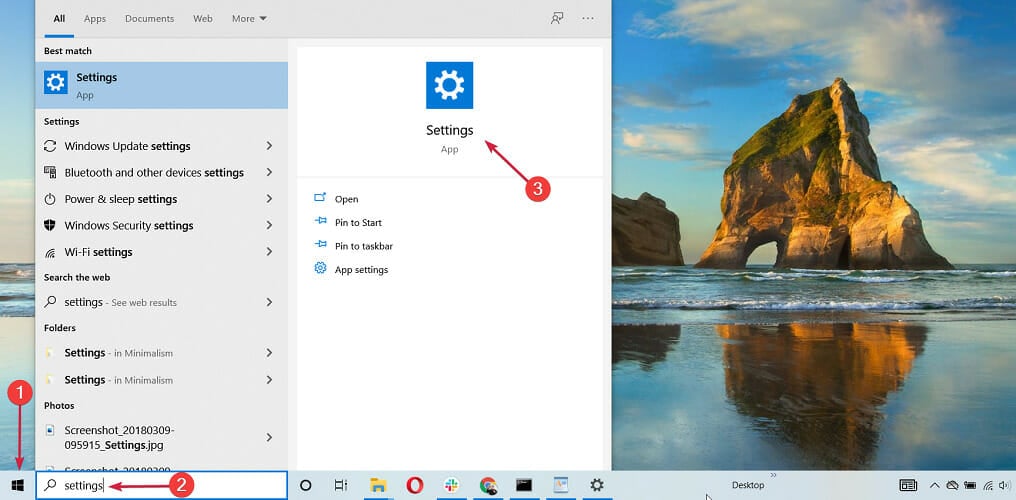Launch Opera browser from the taskbar
Screen dimensions: 1016x500
click(415, 485)
